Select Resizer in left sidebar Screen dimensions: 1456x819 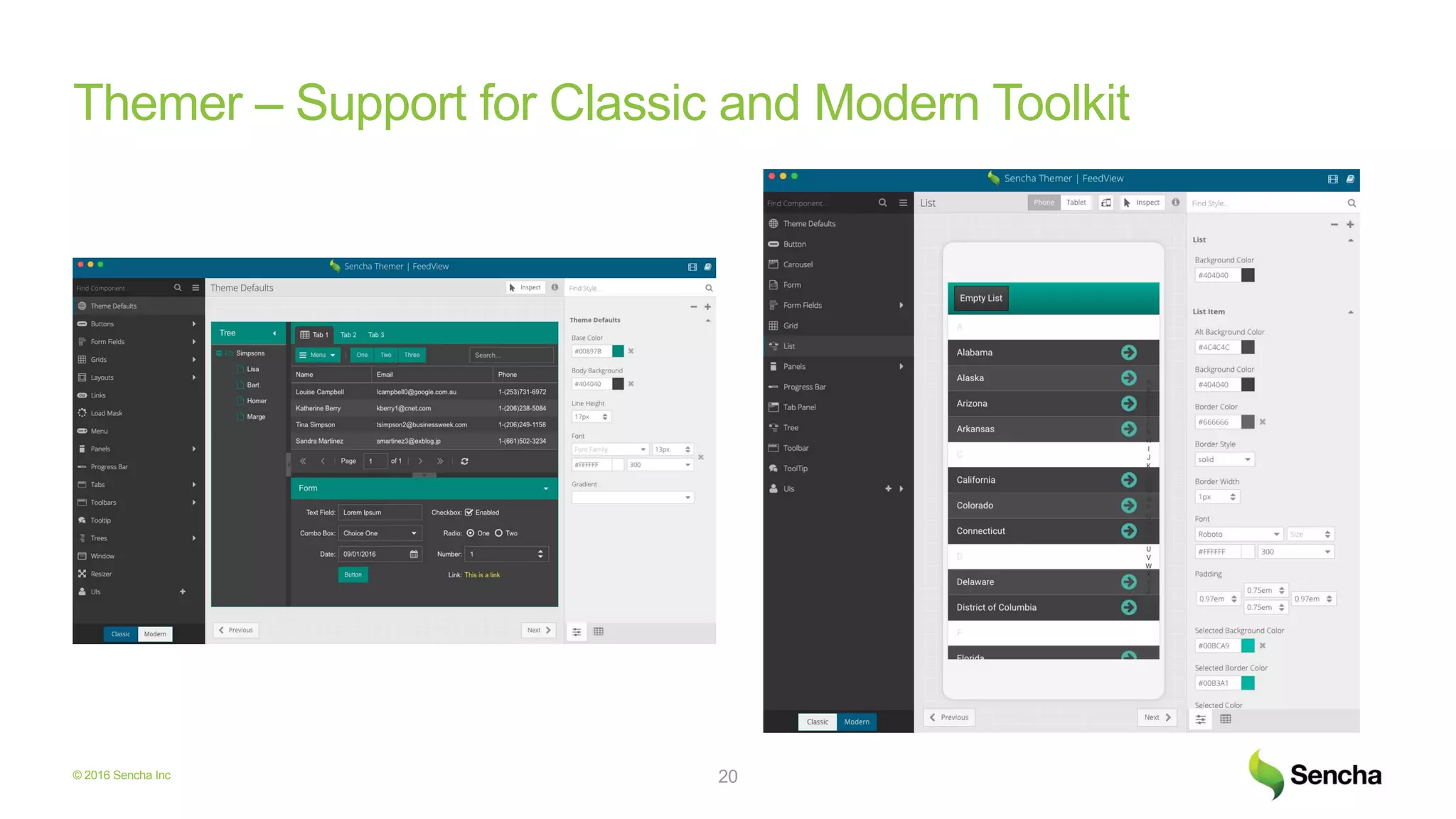(139, 574)
